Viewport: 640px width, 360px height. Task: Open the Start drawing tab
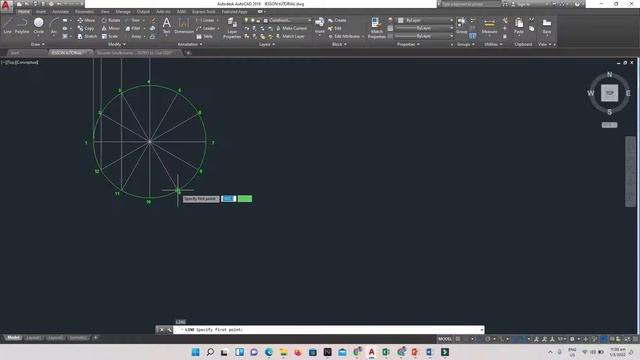point(26,53)
